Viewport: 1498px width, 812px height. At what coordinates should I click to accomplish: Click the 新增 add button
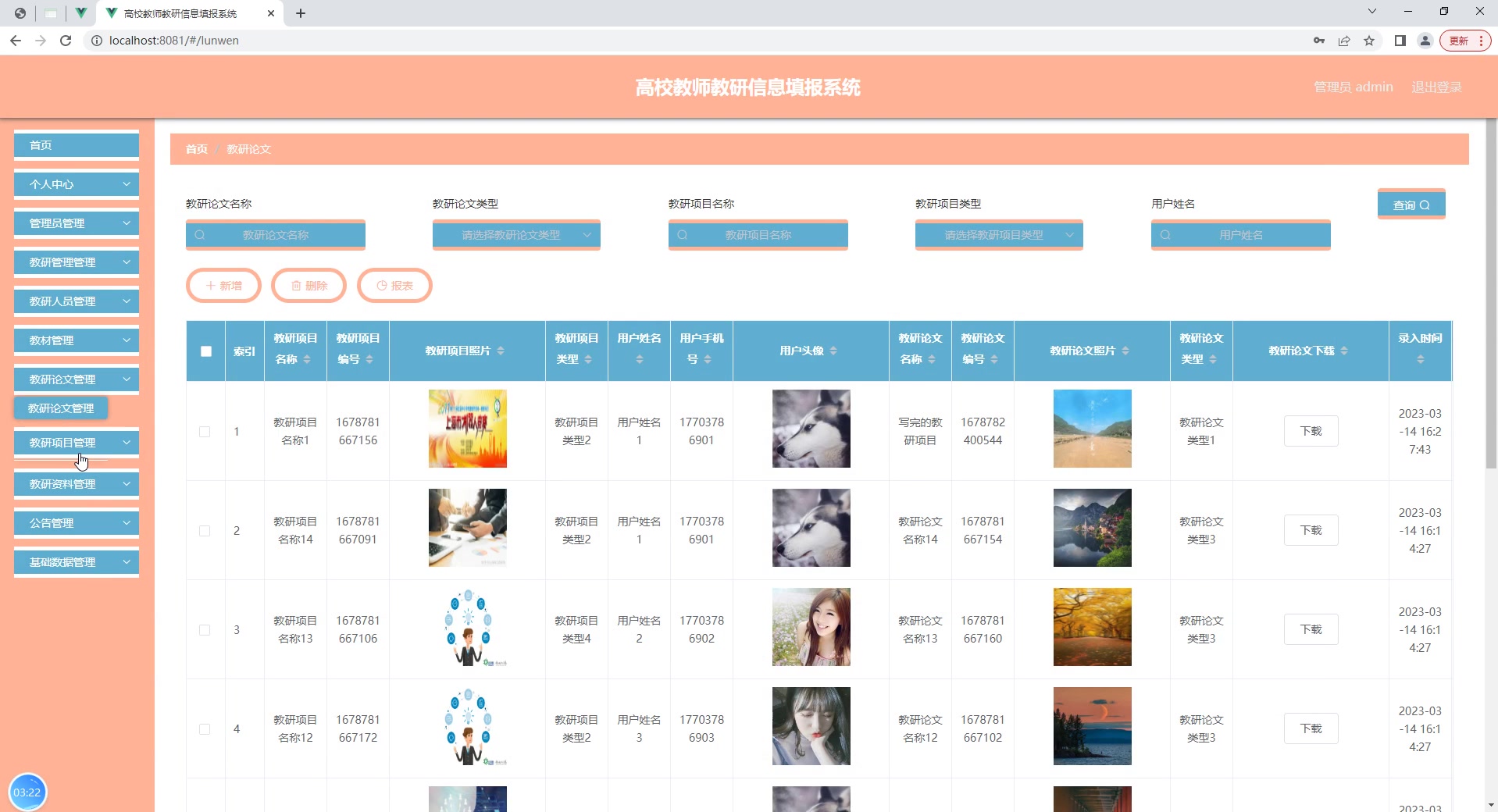[x=223, y=286]
